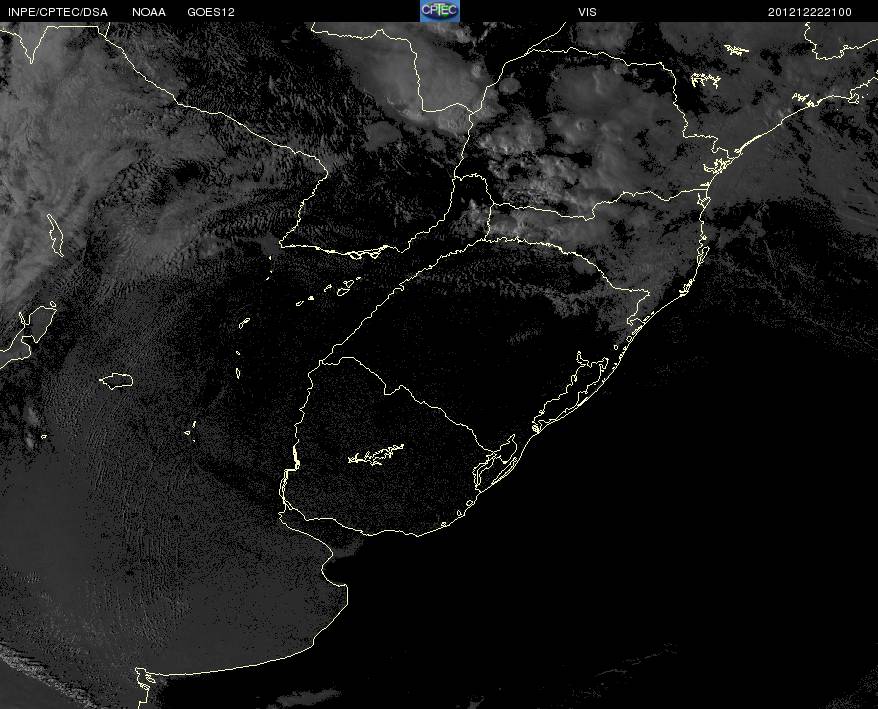The height and width of the screenshot is (709, 878).
Task: Click the CPTEC logo in header
Action: [x=440, y=11]
